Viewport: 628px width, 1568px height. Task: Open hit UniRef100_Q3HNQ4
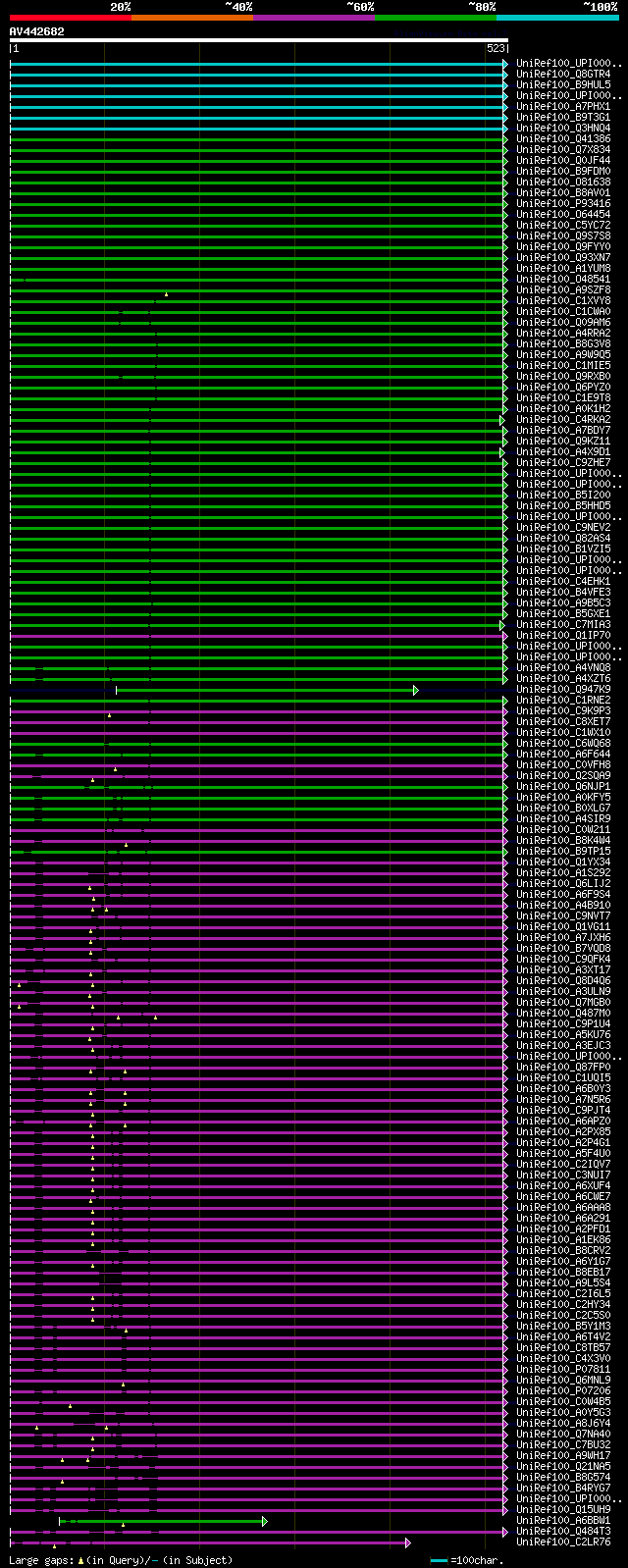coord(563,129)
